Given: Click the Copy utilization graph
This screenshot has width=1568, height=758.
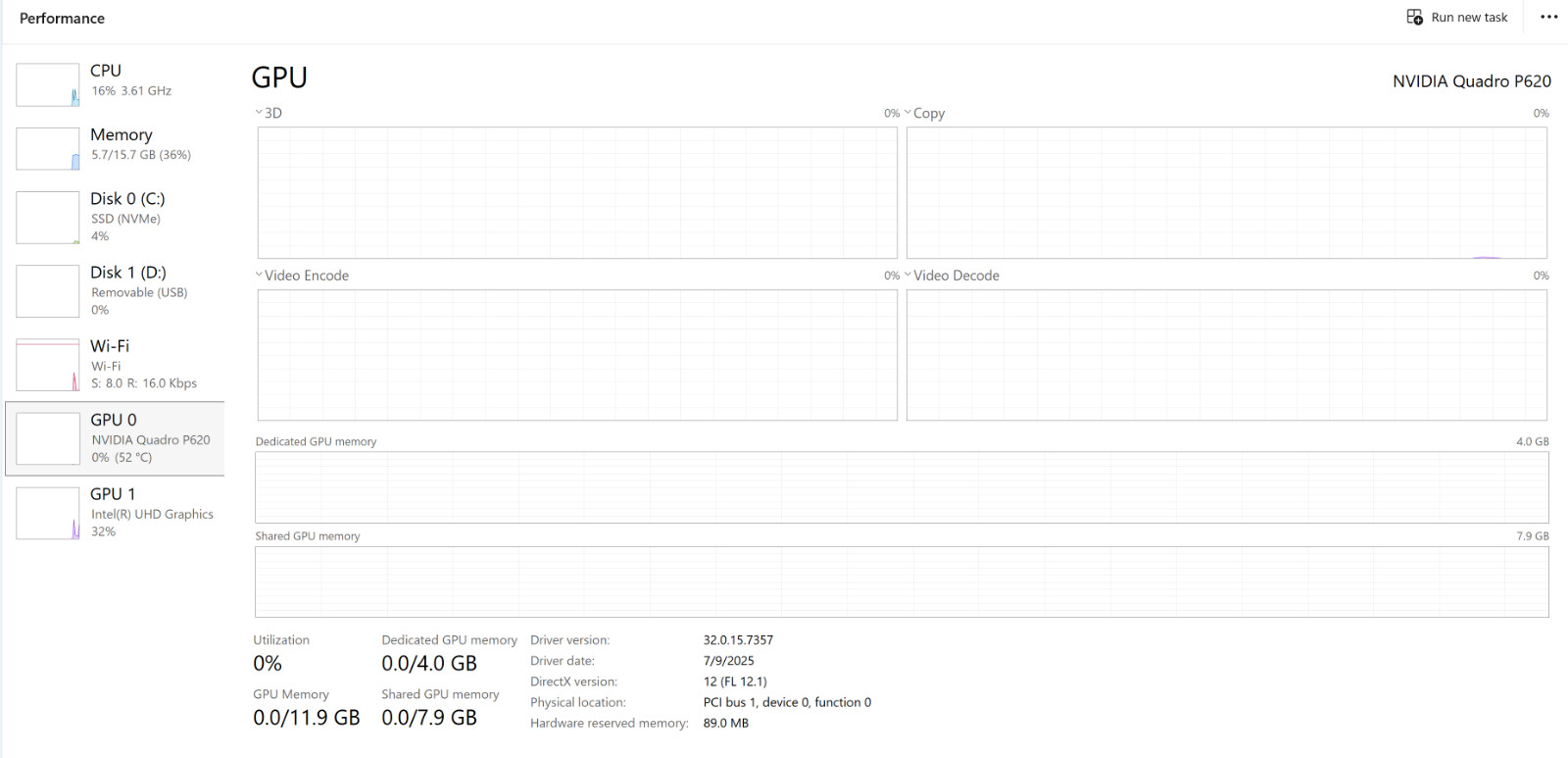Looking at the screenshot, I should coord(1227,193).
